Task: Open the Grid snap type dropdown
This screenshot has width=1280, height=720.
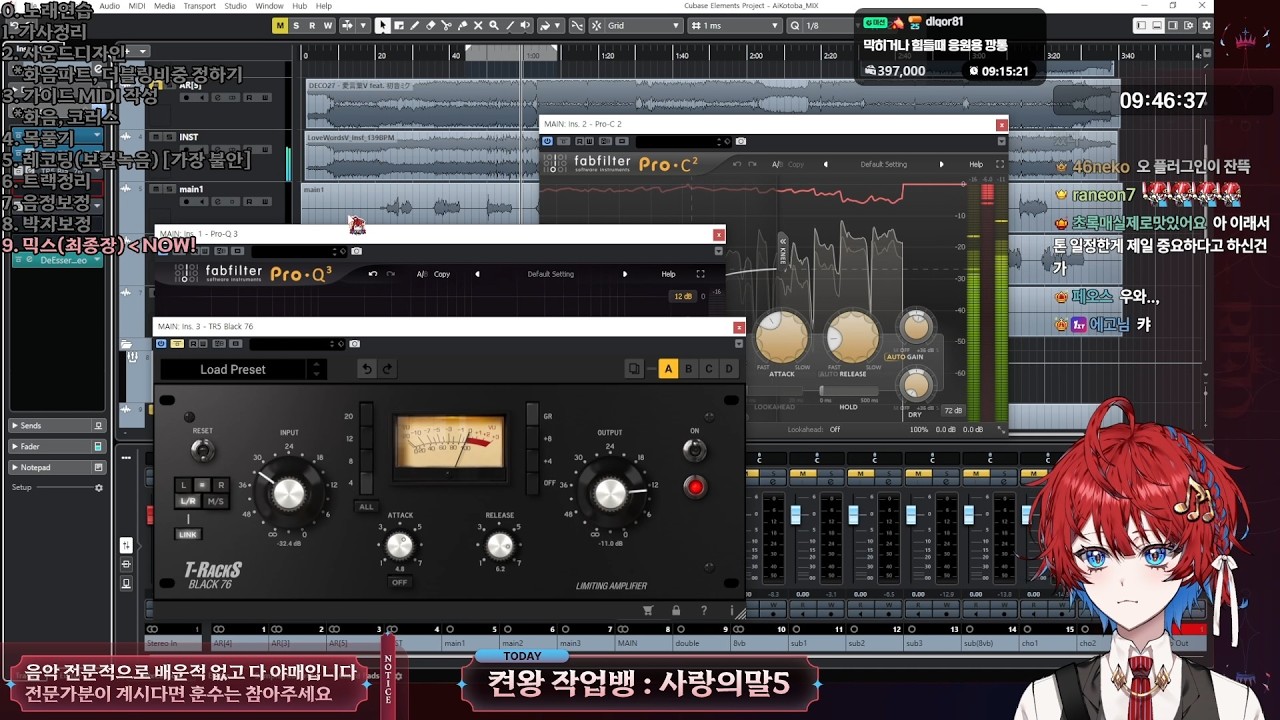Action: pos(644,25)
